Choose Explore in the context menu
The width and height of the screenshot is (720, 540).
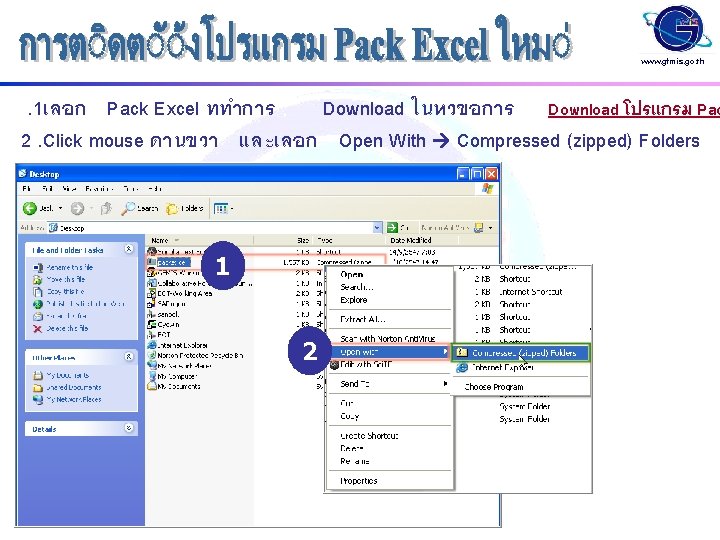coord(390,300)
